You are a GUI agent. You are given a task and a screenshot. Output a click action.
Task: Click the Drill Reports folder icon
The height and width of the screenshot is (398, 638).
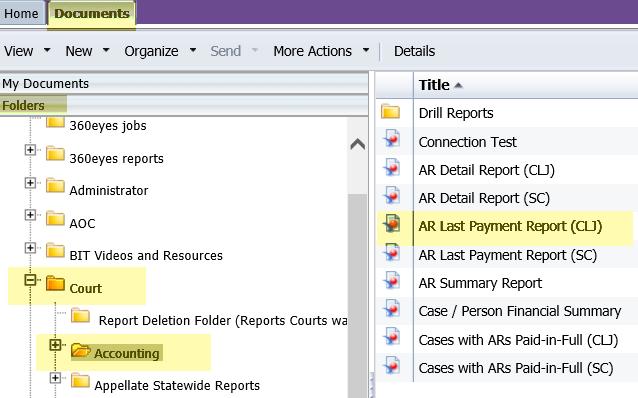pos(391,111)
